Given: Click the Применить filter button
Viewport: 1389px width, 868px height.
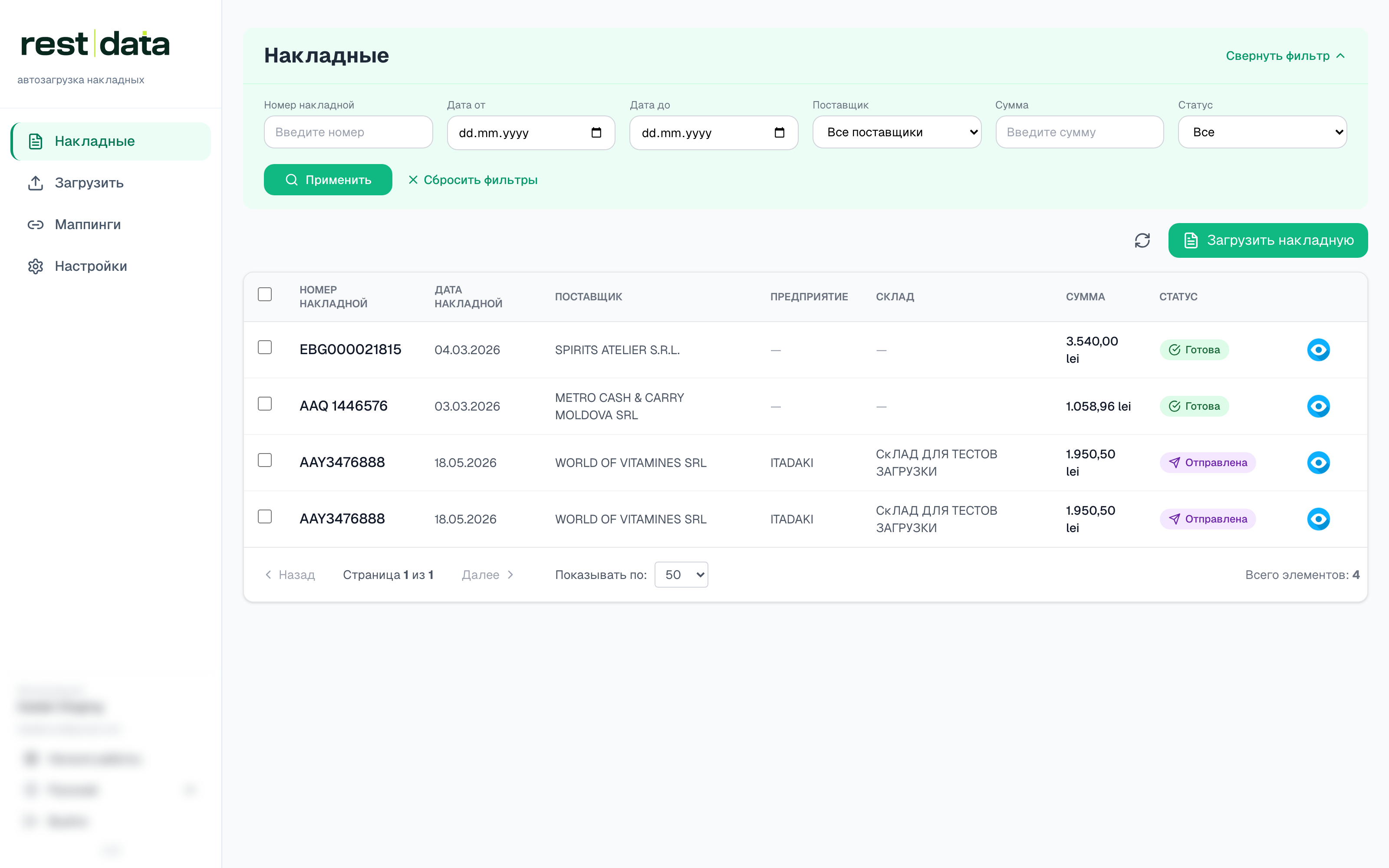Looking at the screenshot, I should (328, 180).
